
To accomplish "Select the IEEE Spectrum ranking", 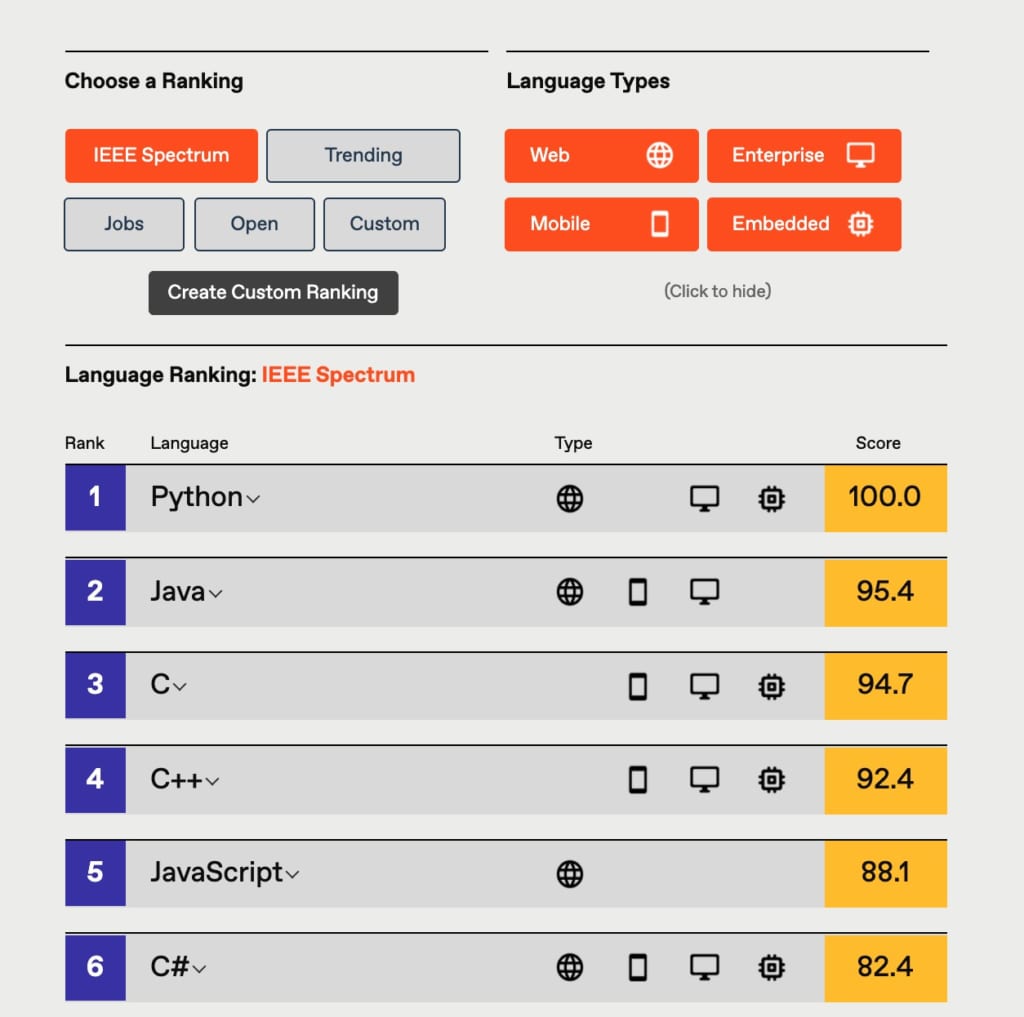I will point(161,155).
